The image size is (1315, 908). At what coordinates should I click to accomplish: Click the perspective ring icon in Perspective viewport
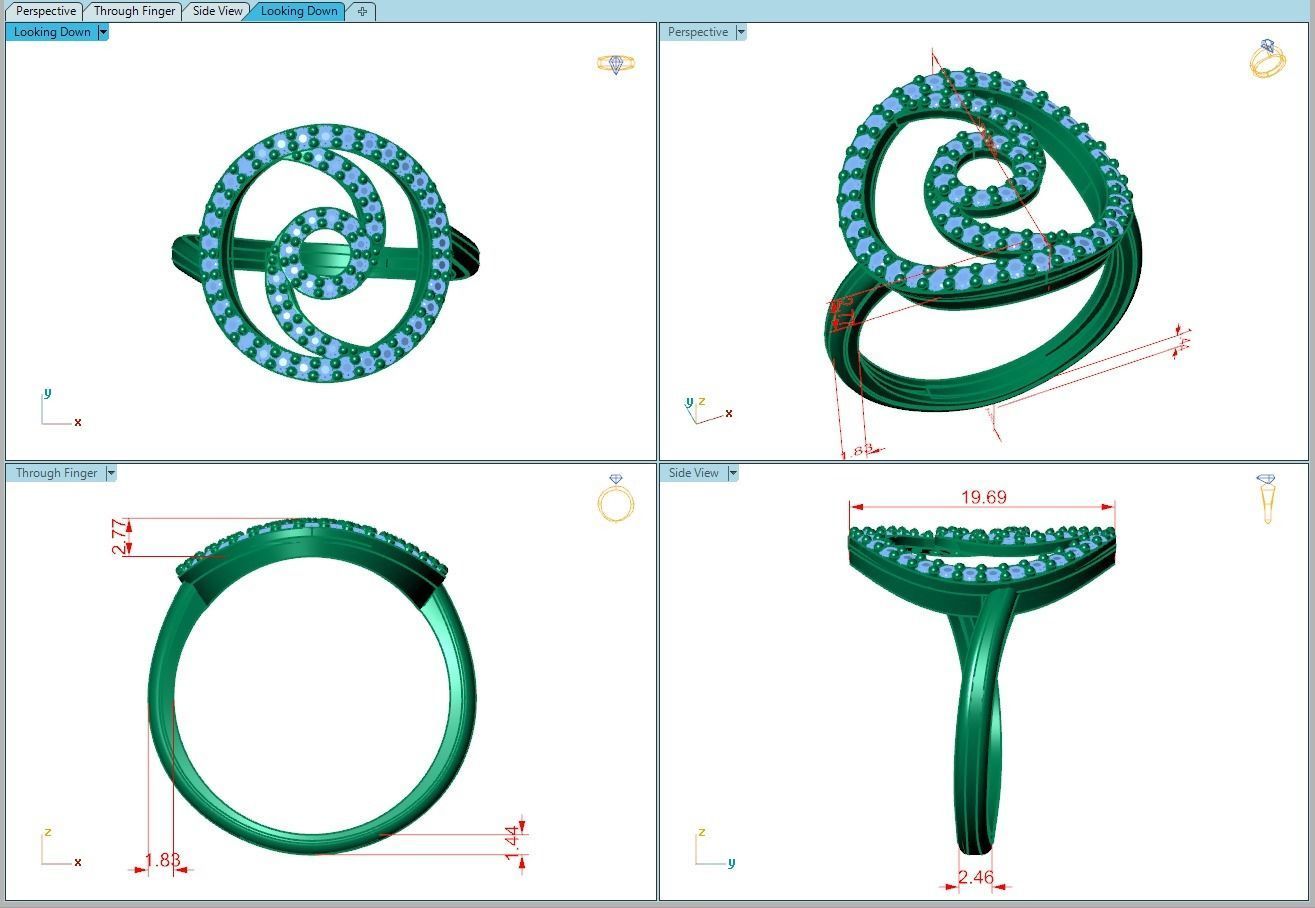1268,59
